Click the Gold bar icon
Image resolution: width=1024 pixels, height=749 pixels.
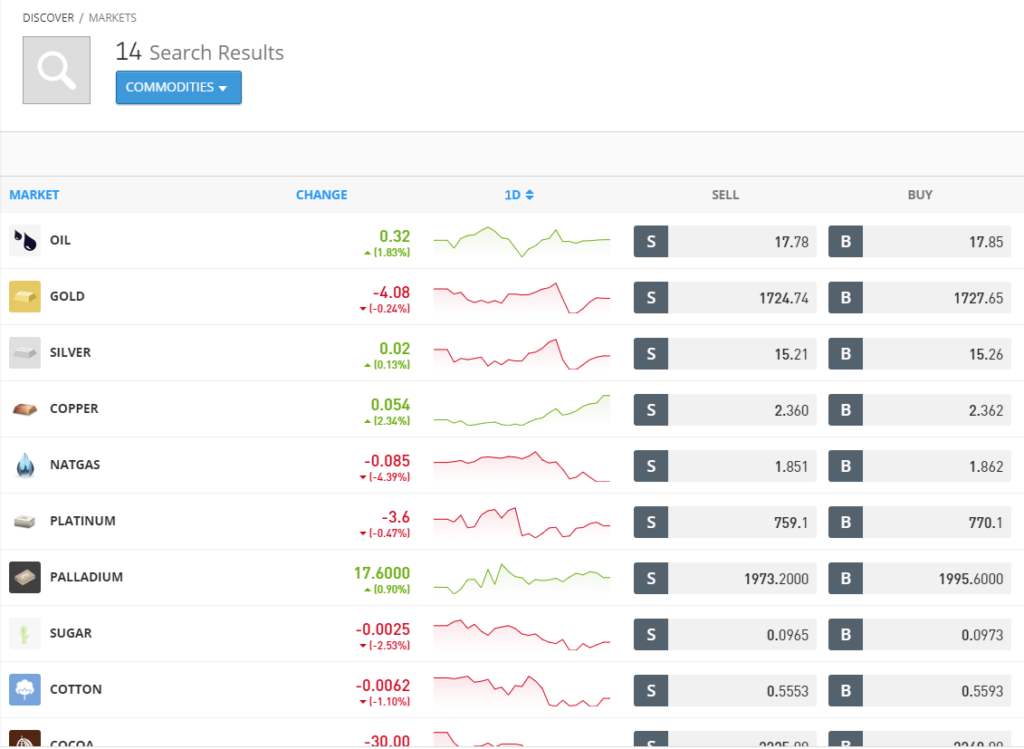(25, 297)
